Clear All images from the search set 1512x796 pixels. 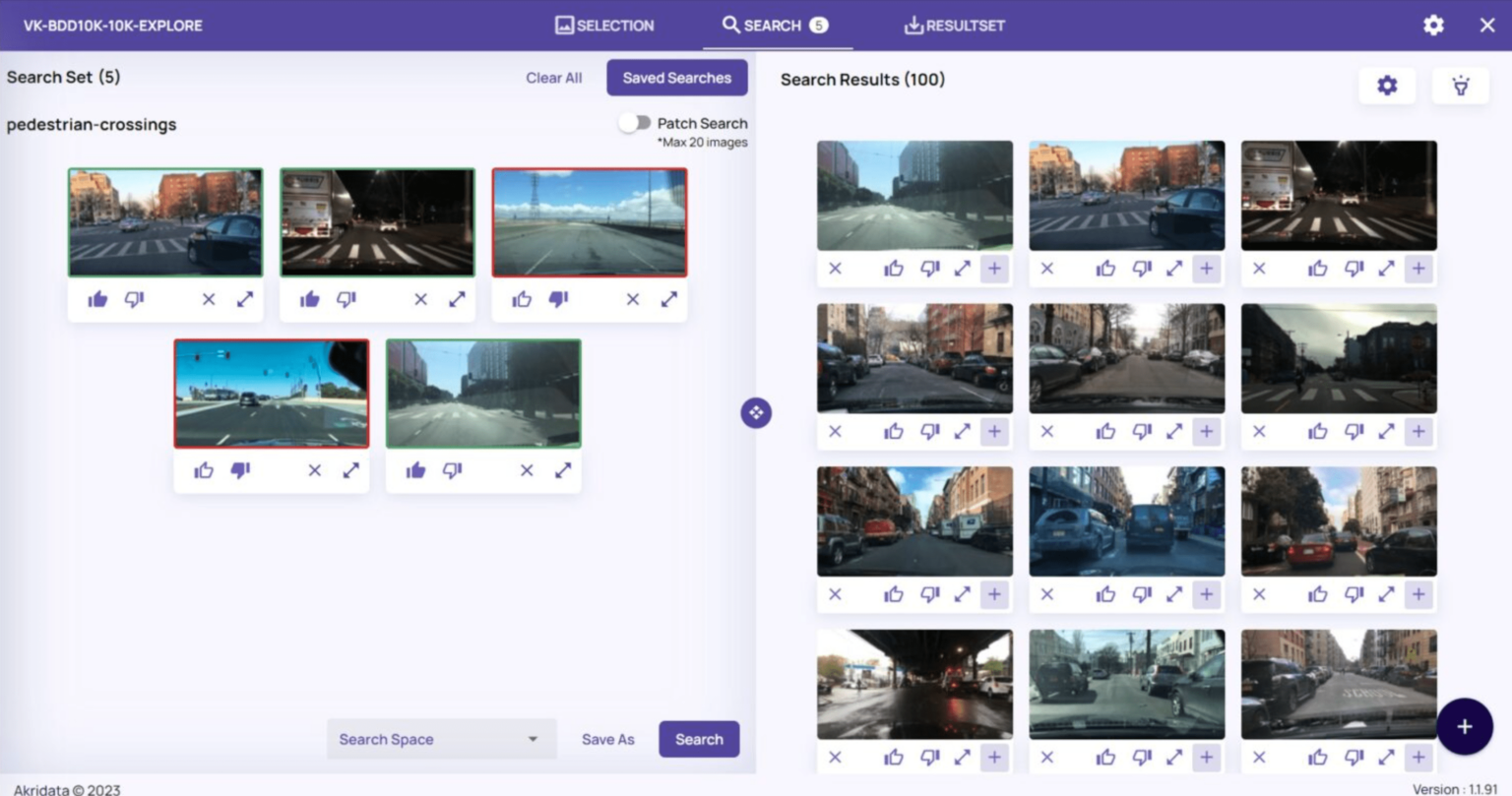(554, 78)
